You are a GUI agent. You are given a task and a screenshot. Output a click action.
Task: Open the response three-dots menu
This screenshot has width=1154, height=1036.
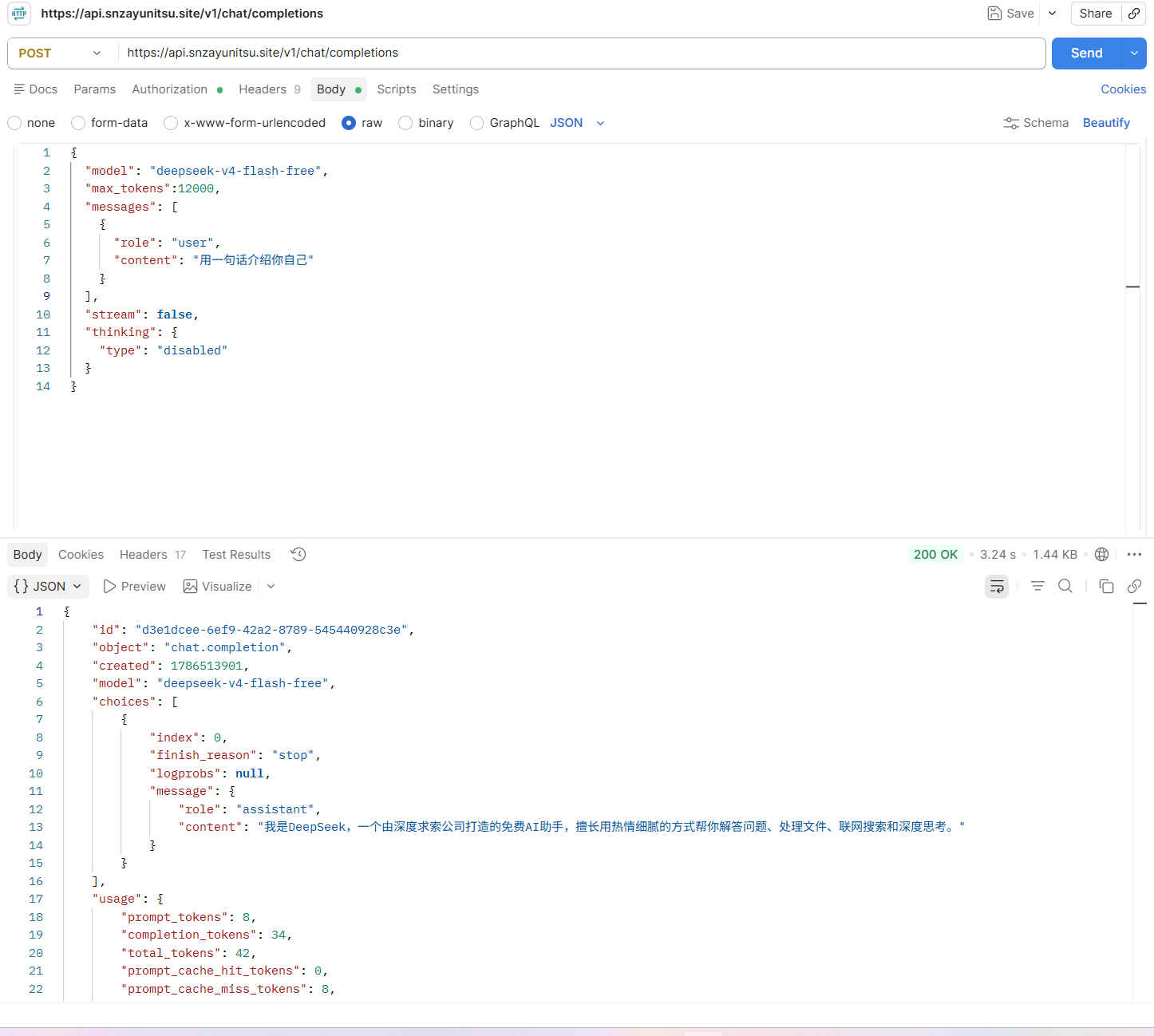point(1134,555)
